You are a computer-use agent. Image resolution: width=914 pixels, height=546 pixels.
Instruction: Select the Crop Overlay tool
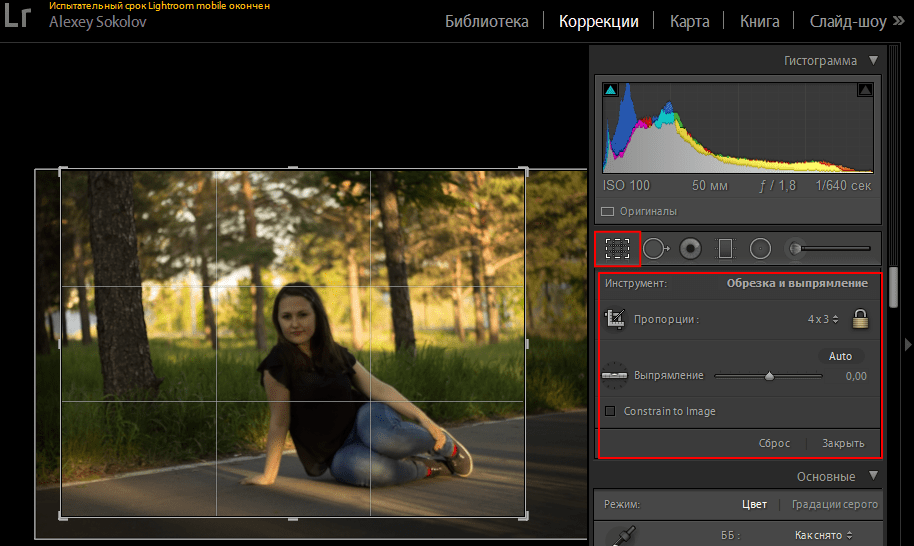click(617, 248)
